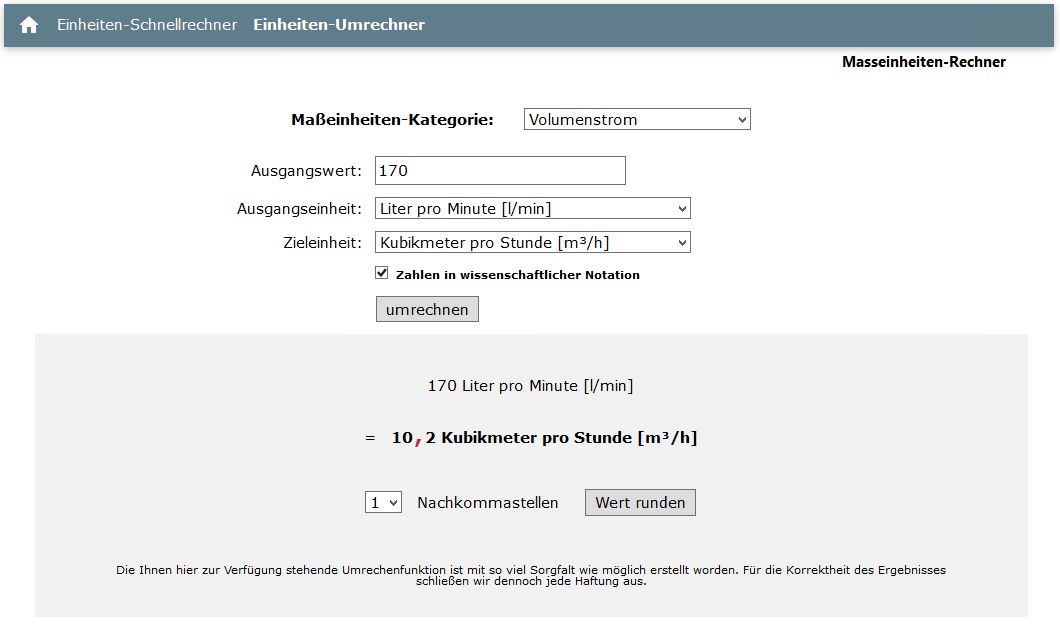Open the Maßeinheiten-Kategorie dropdown showing Volumenstrom
Viewport: 1060px width, 625px height.
pyautogui.click(x=637, y=120)
